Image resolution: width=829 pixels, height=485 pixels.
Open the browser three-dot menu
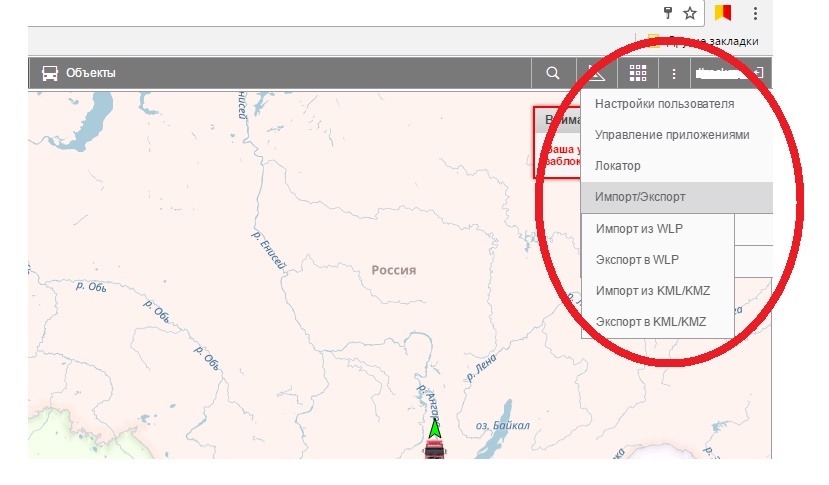click(756, 13)
